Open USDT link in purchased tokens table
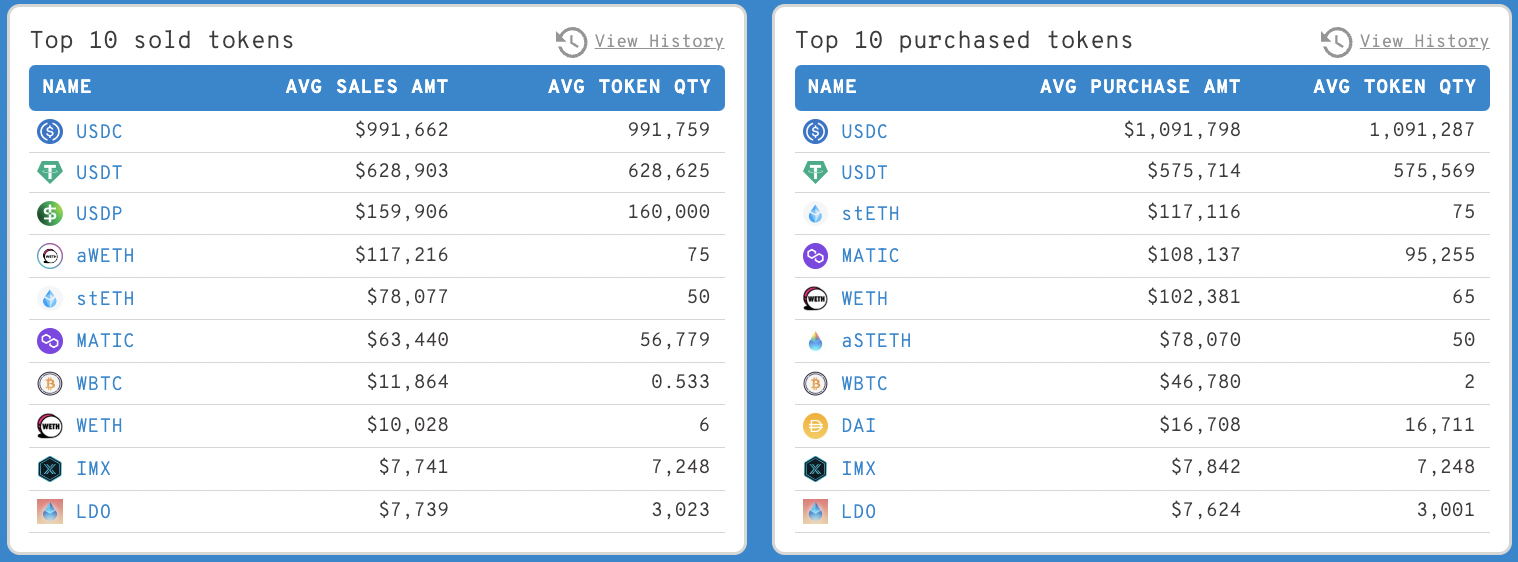Image resolution: width=1518 pixels, height=562 pixels. pos(864,173)
